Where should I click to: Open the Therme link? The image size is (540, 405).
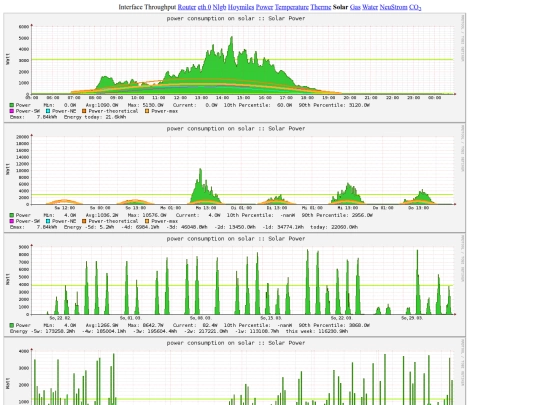[321, 7]
